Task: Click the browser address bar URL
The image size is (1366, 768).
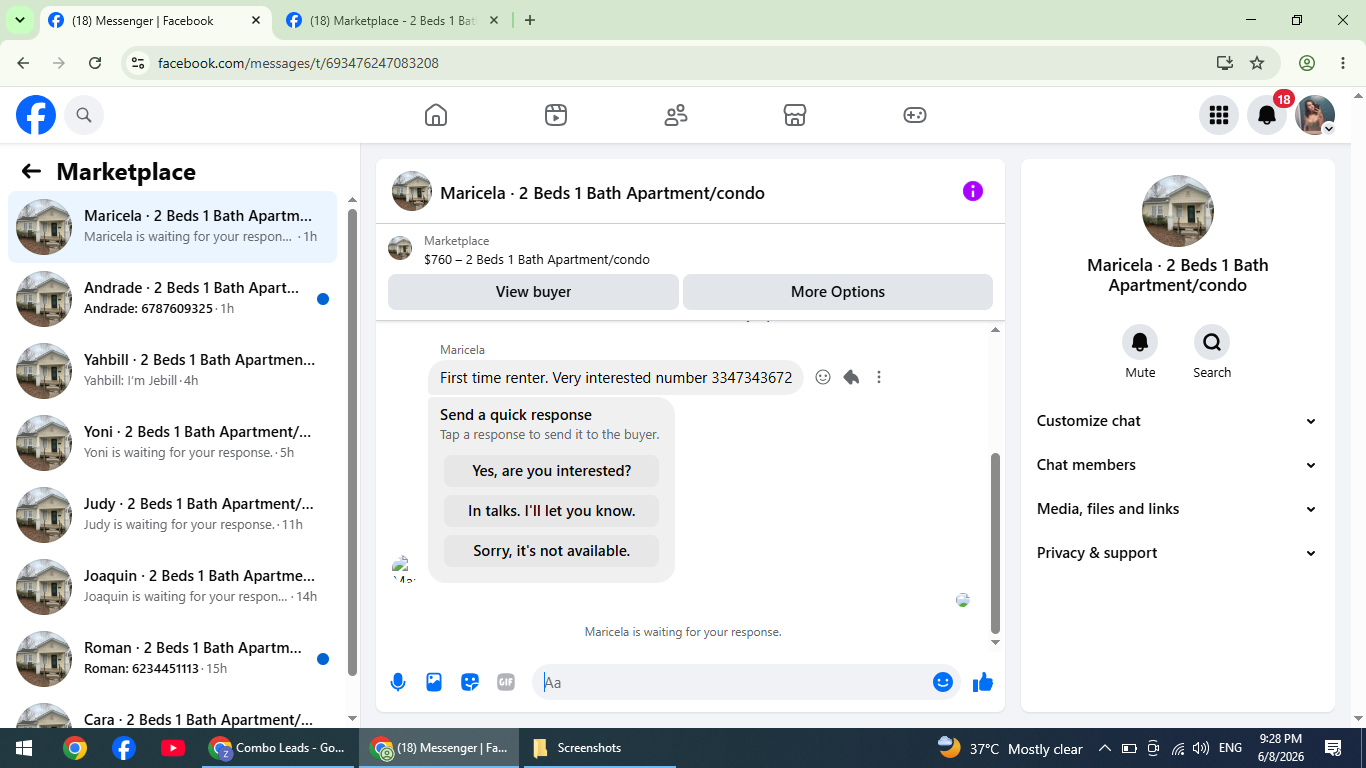Action: click(298, 63)
